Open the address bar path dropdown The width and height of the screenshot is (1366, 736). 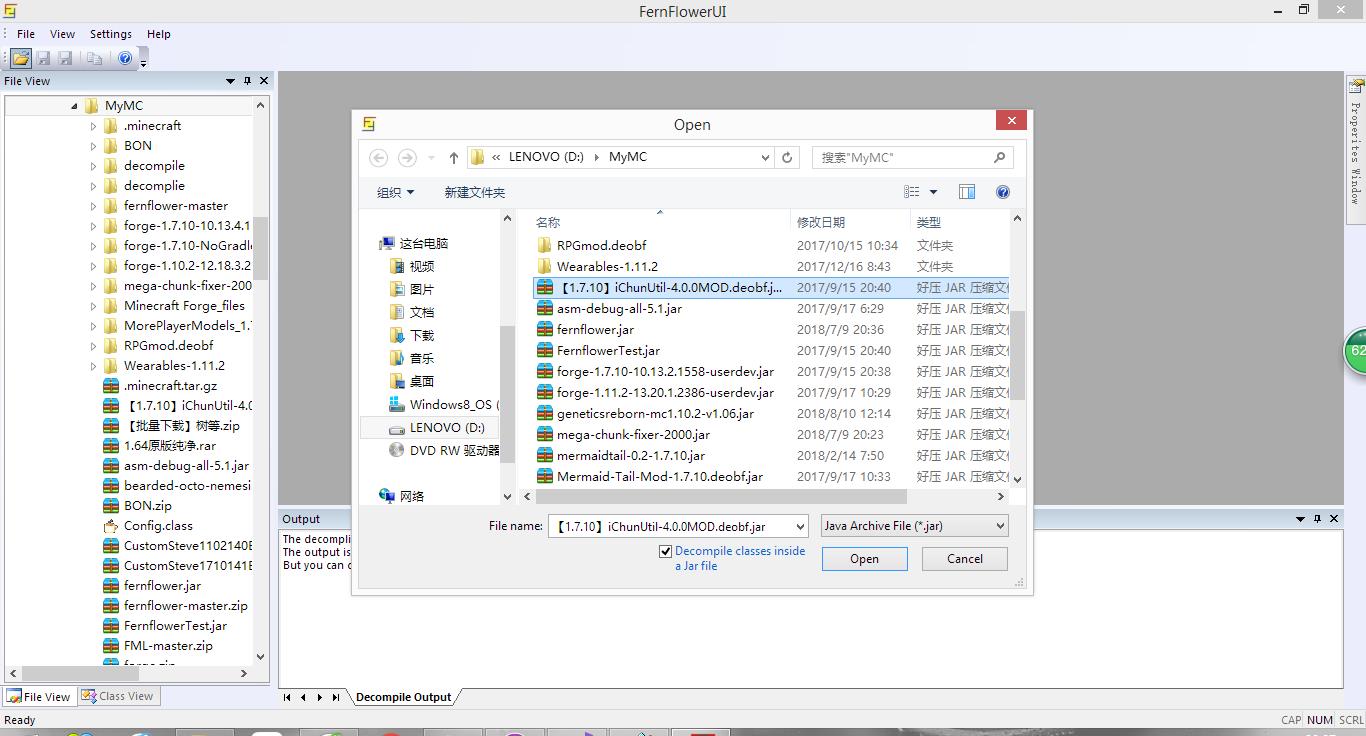coord(765,157)
